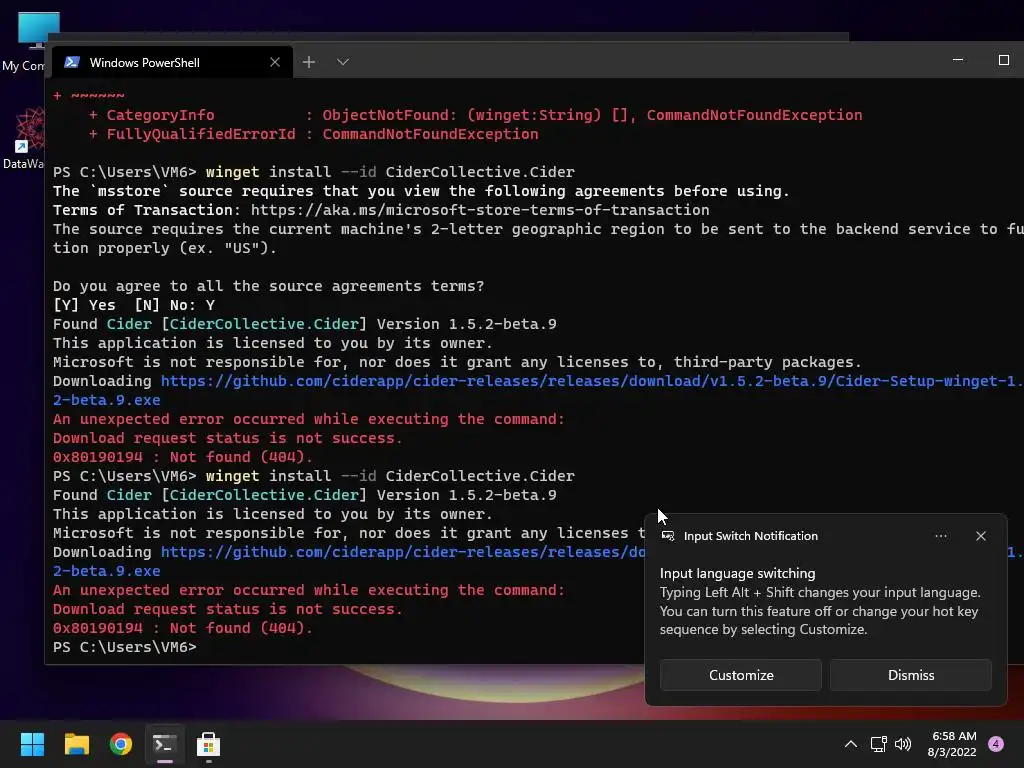1024x768 pixels.
Task: Close the Windows PowerShell tab
Action: [x=275, y=62]
